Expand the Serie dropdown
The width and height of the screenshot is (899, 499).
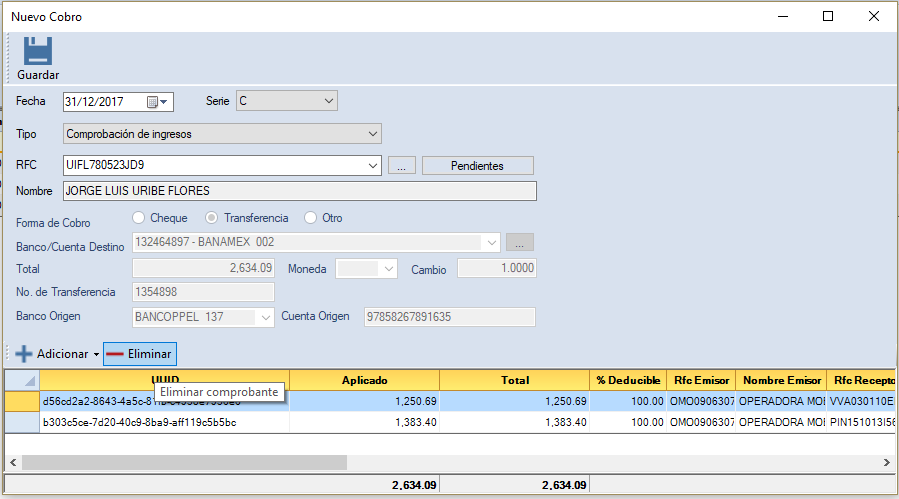[x=329, y=101]
